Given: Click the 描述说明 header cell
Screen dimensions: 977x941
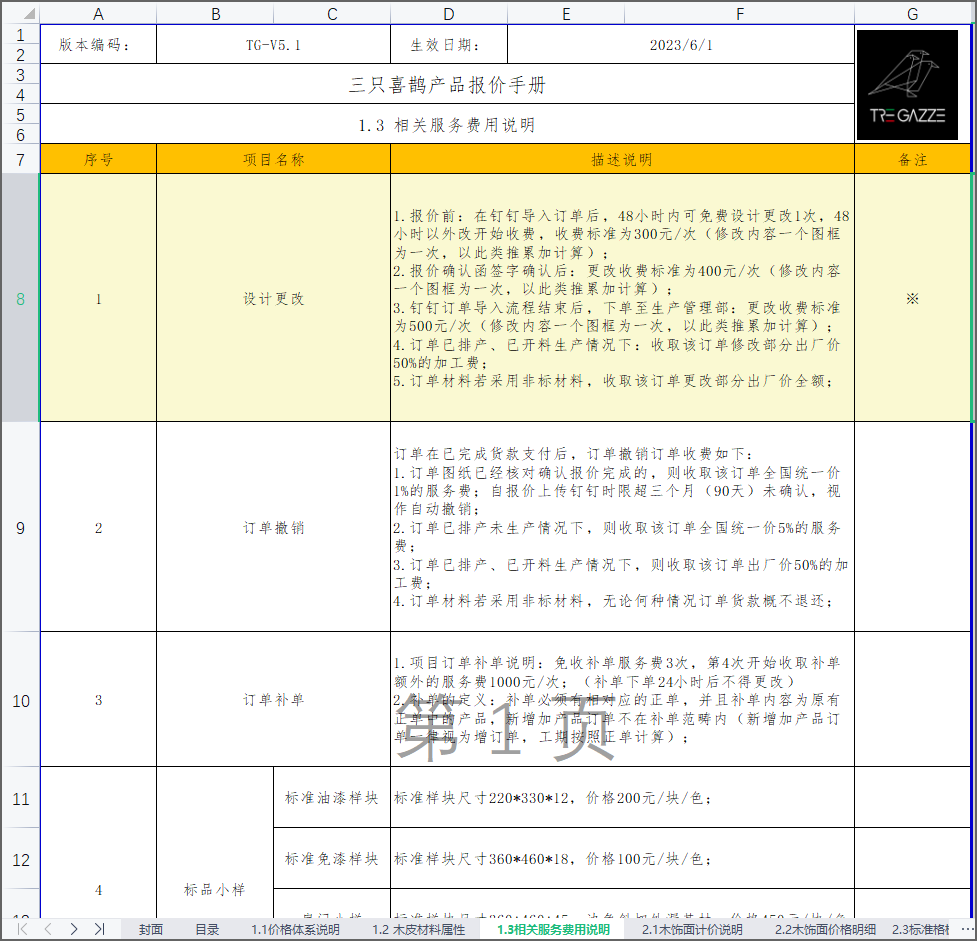Looking at the screenshot, I should (x=622, y=159).
